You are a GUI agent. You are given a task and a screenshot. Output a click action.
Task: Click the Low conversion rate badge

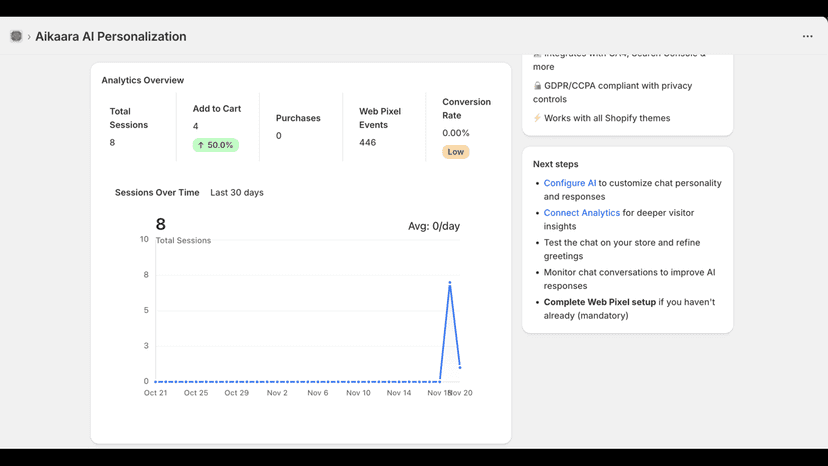click(x=456, y=152)
